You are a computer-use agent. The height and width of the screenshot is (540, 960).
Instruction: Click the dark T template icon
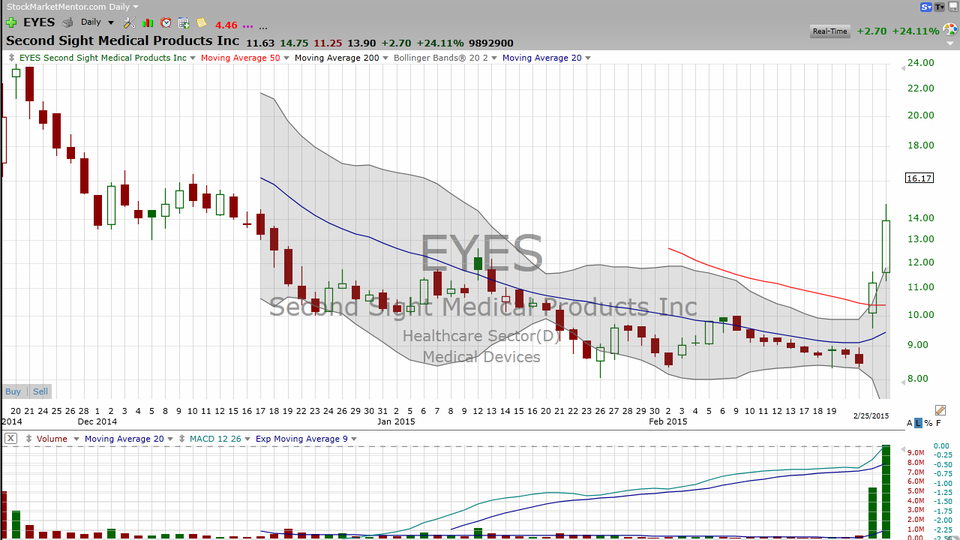click(939, 7)
